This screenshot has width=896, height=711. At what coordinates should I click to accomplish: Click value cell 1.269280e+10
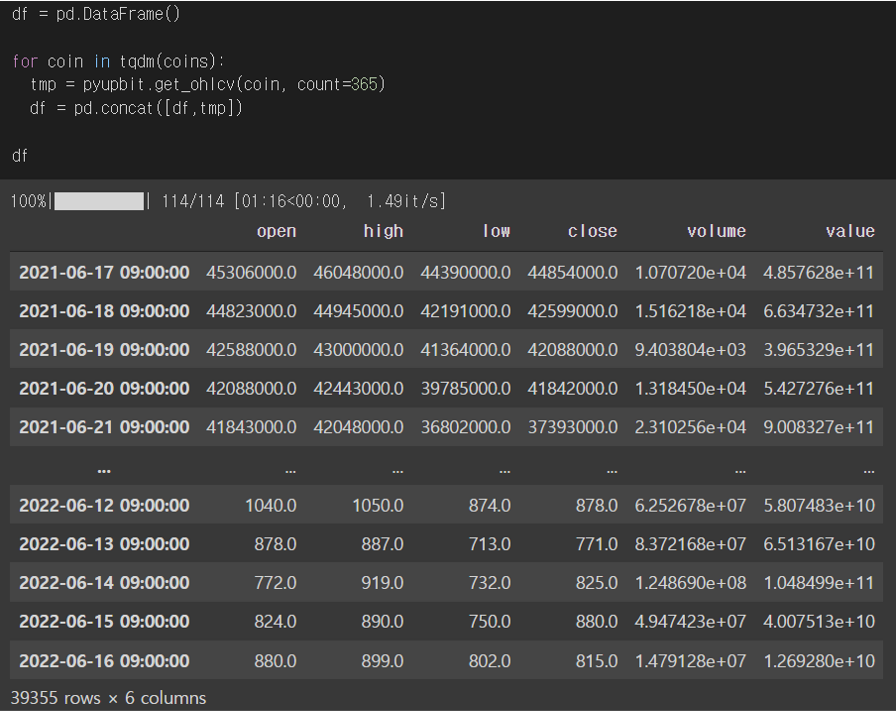pyautogui.click(x=819, y=661)
